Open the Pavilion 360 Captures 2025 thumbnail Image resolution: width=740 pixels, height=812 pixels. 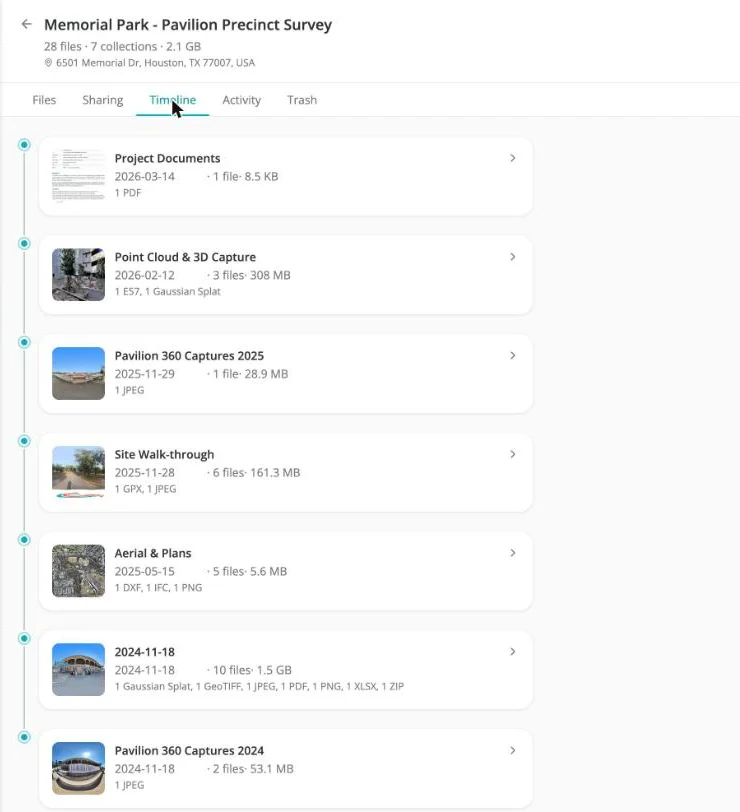click(x=78, y=373)
